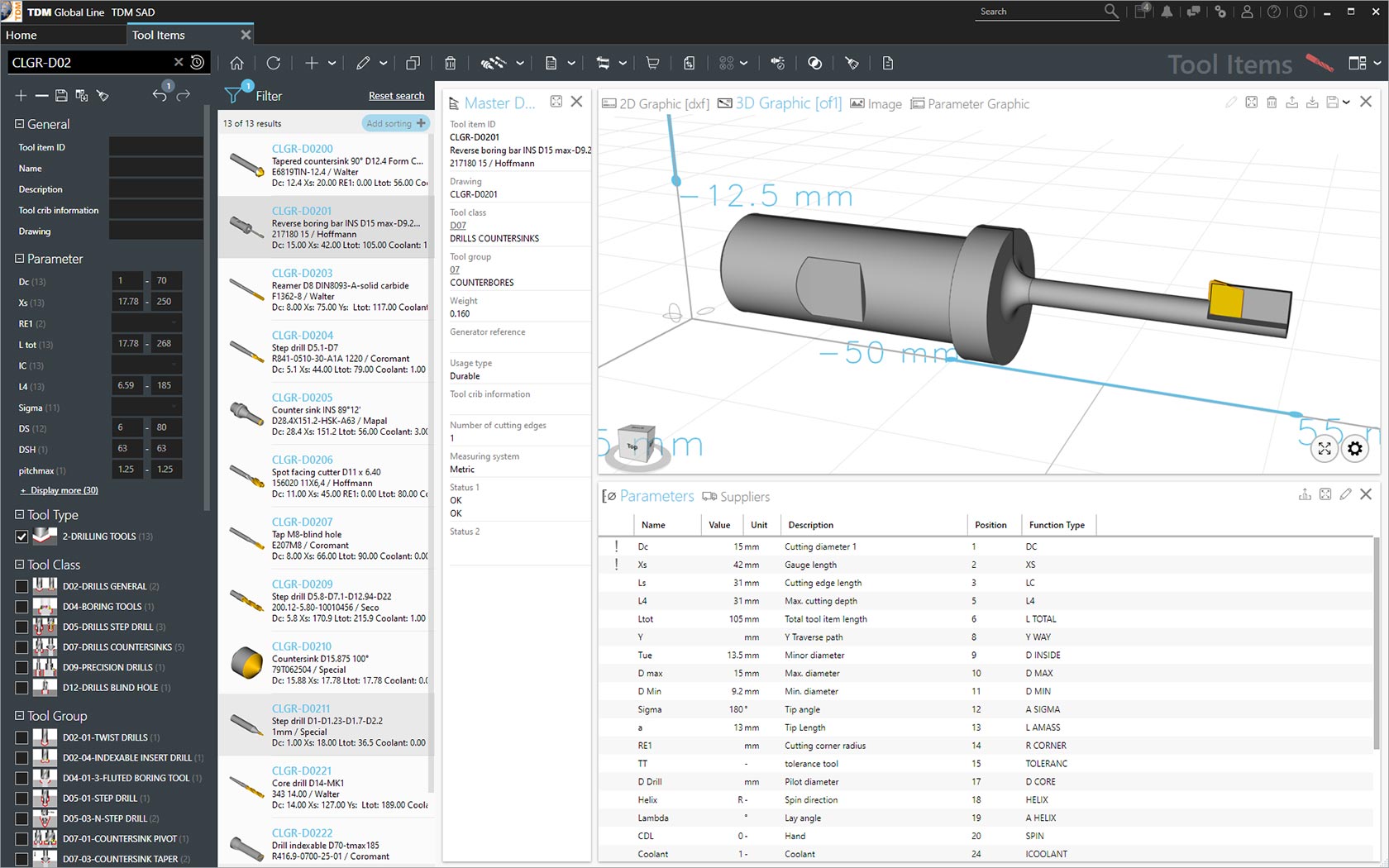Click the duplicate copy icon in toolbar

[413, 63]
